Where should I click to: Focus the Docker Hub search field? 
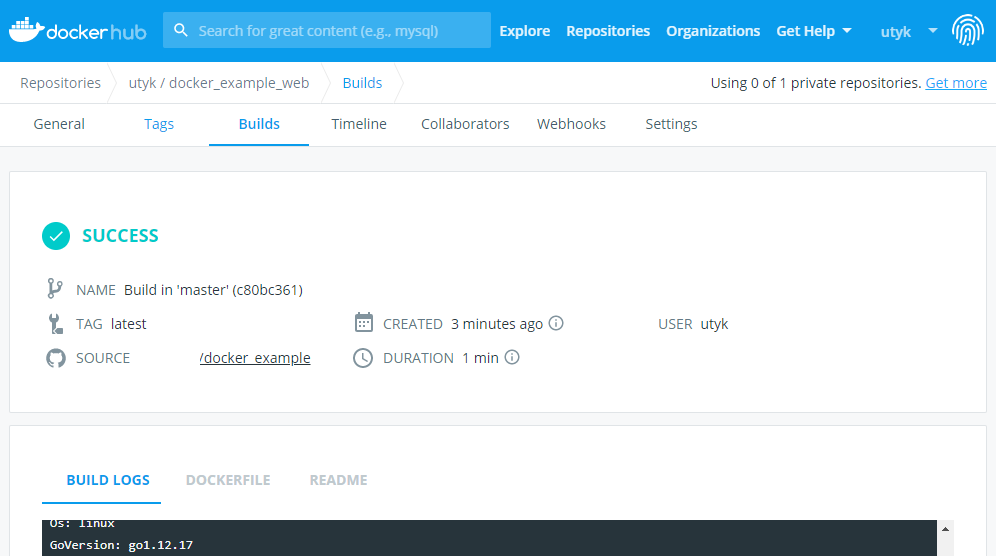[x=327, y=30]
